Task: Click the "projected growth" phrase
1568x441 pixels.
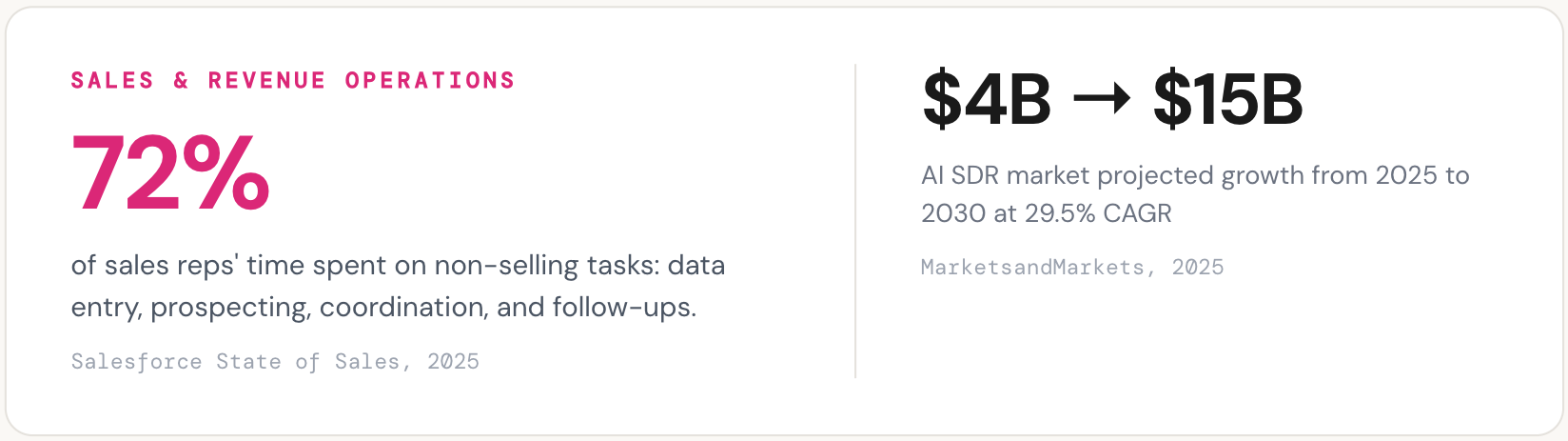Action: coord(1202,176)
